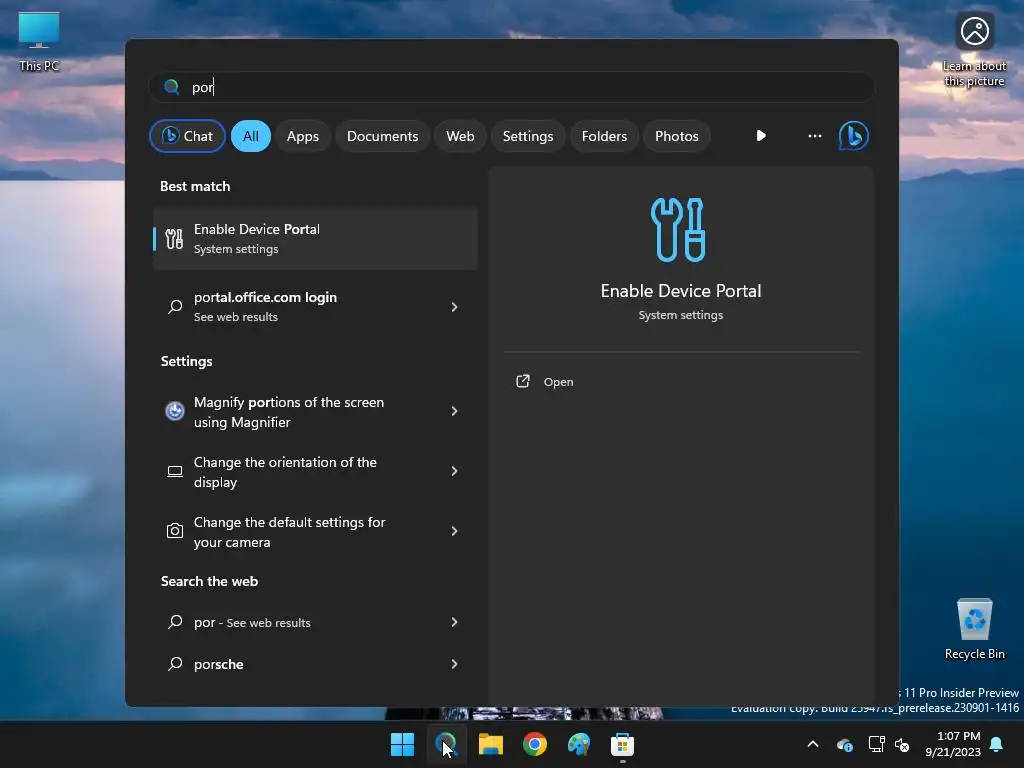Screen dimensions: 1024x768
Task: Open the clock and date in taskbar
Action: point(953,744)
